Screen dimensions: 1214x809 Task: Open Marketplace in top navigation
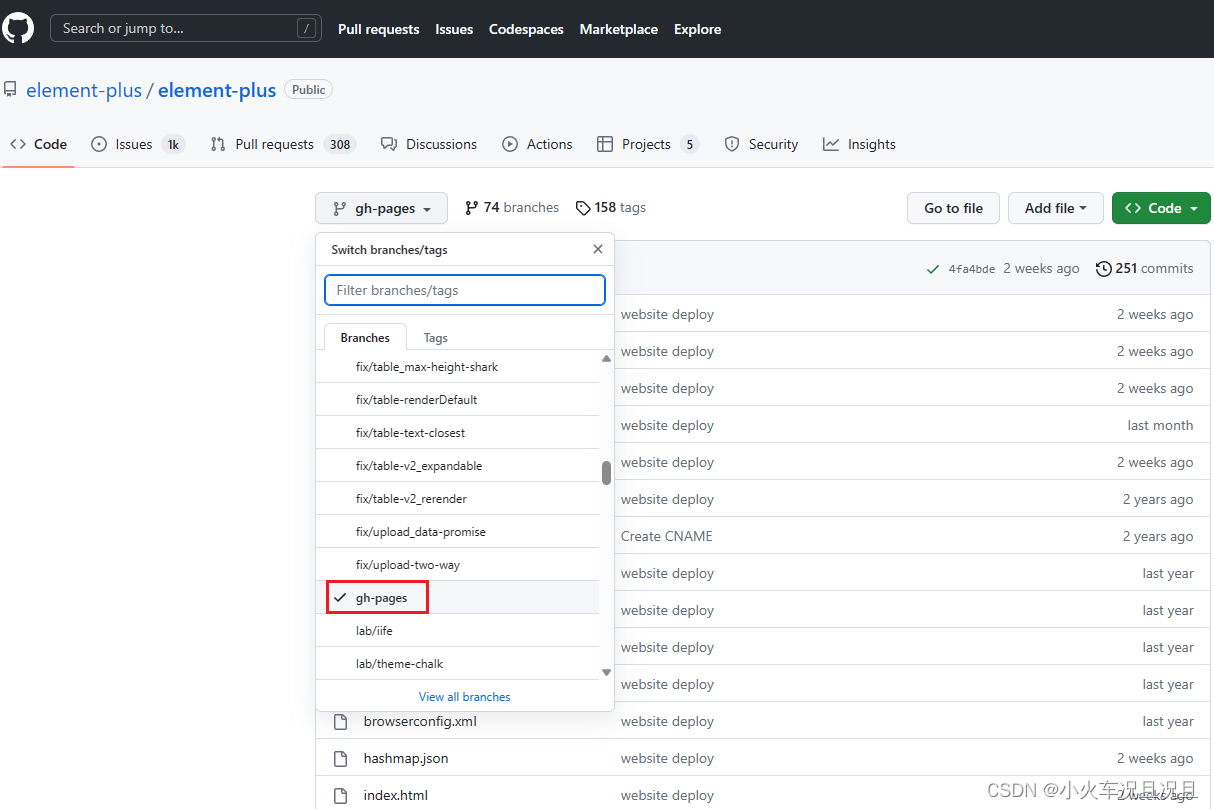619,29
